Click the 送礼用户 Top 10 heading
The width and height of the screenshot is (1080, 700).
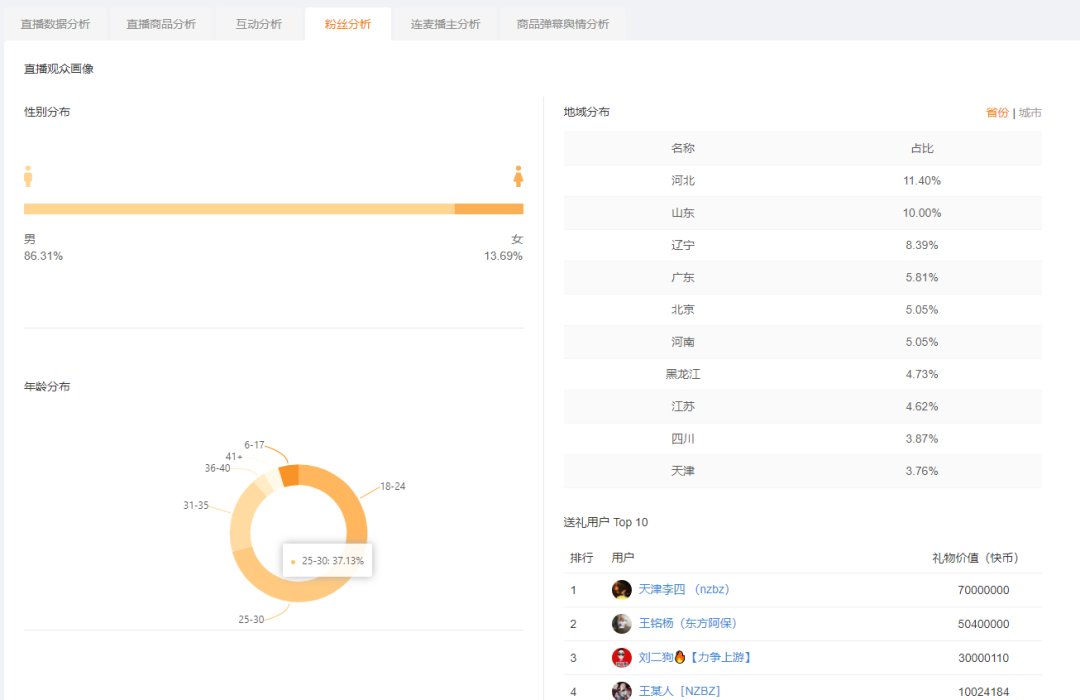605,522
